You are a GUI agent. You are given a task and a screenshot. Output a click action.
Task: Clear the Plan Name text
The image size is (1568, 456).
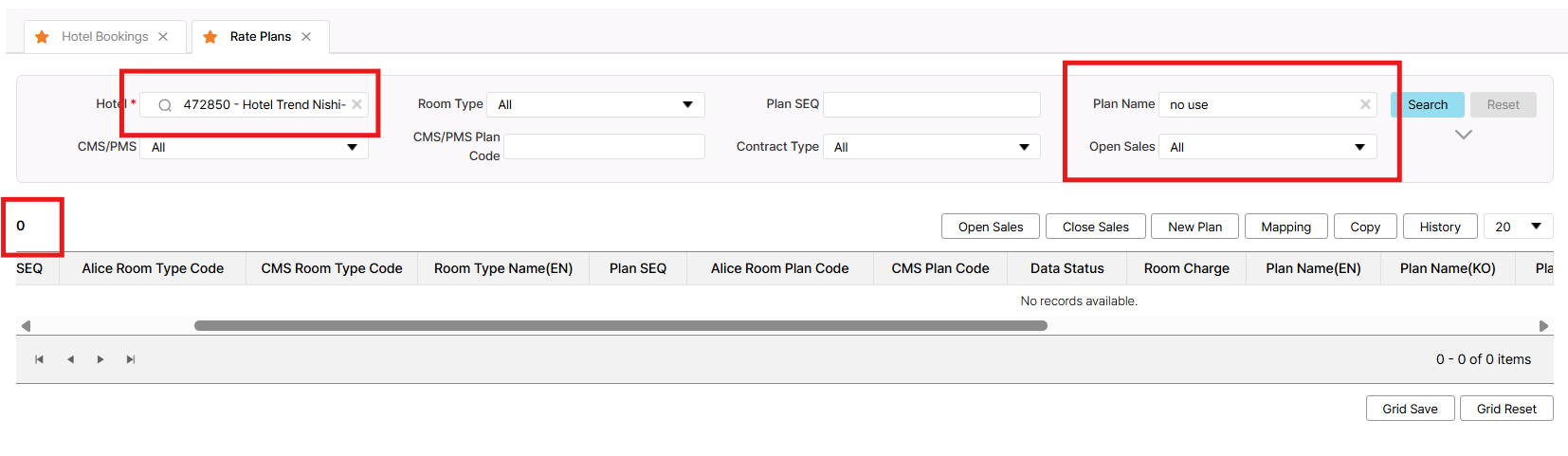point(1365,104)
